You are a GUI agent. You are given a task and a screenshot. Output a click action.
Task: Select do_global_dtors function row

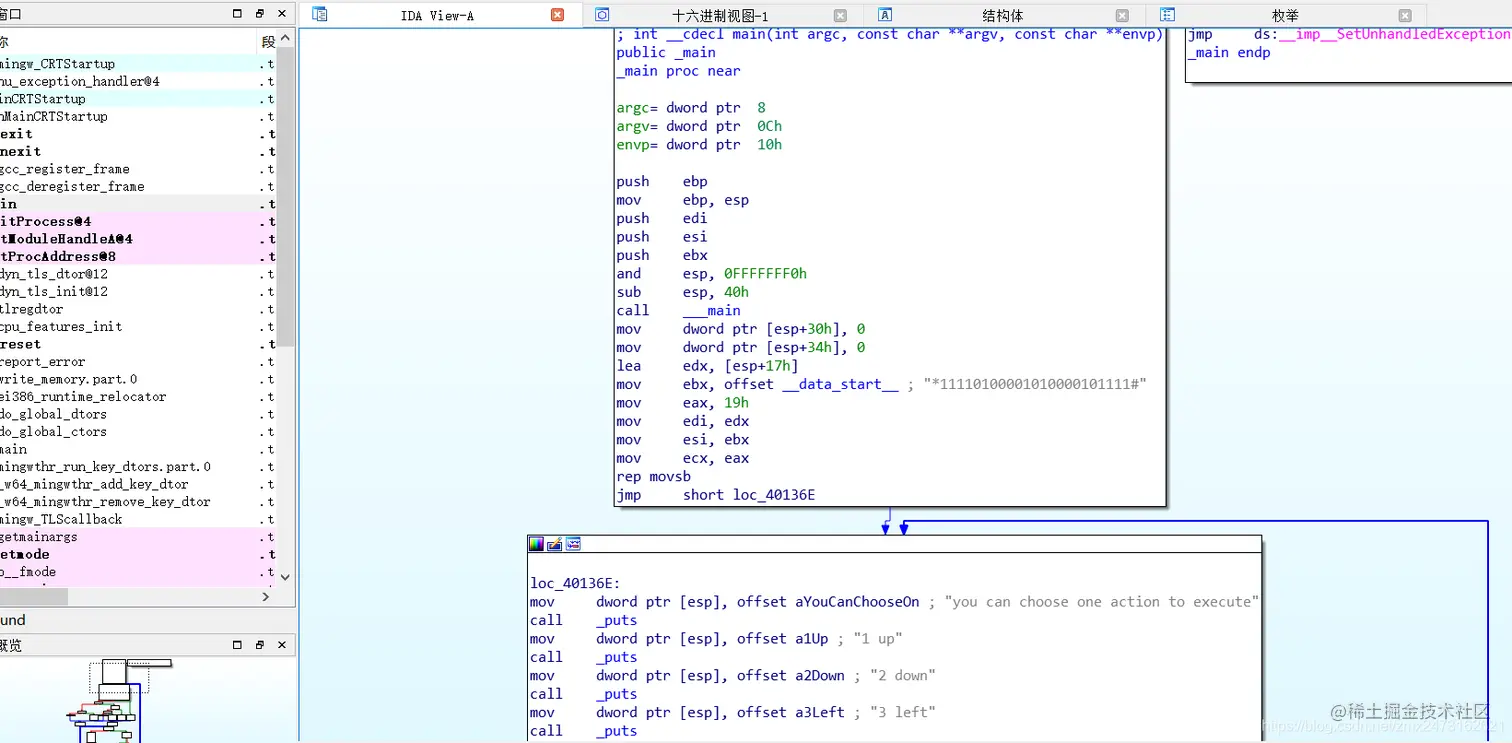pyautogui.click(x=138, y=414)
